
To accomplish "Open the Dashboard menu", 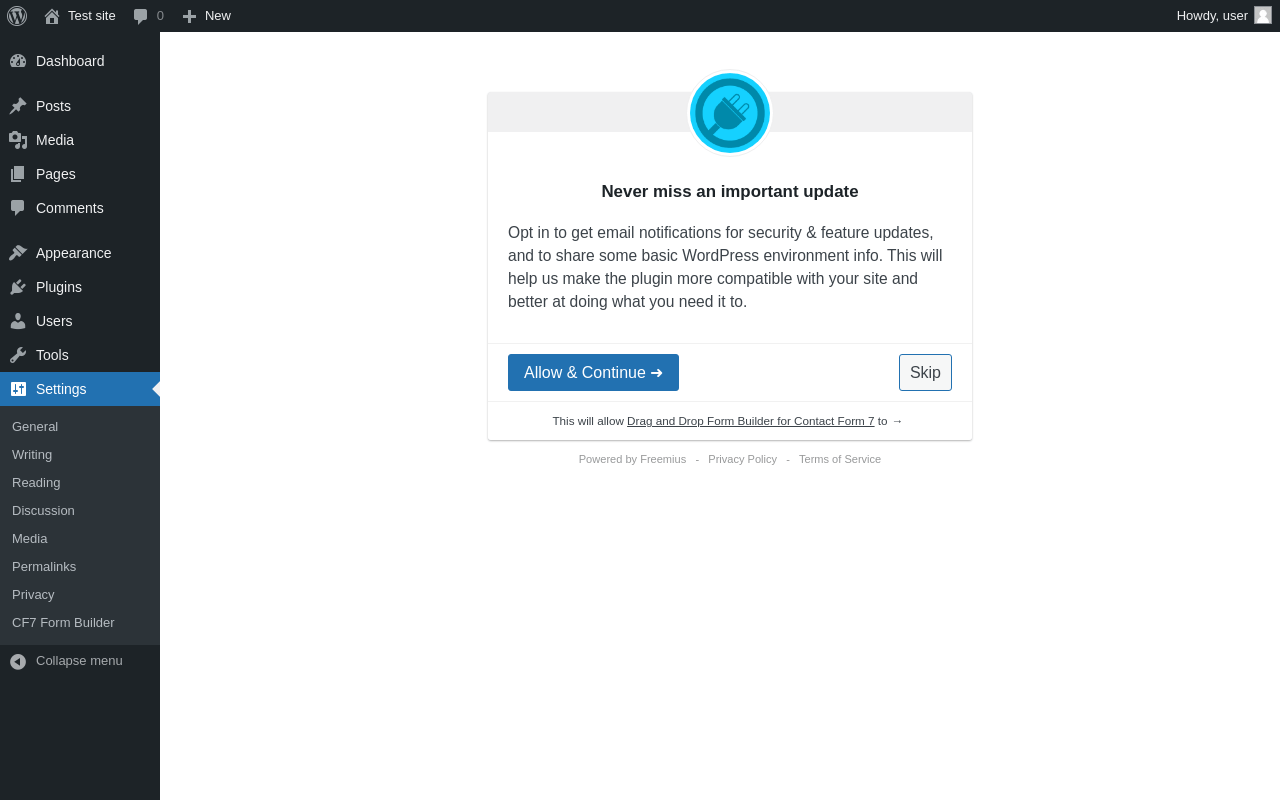I will coord(80,61).
